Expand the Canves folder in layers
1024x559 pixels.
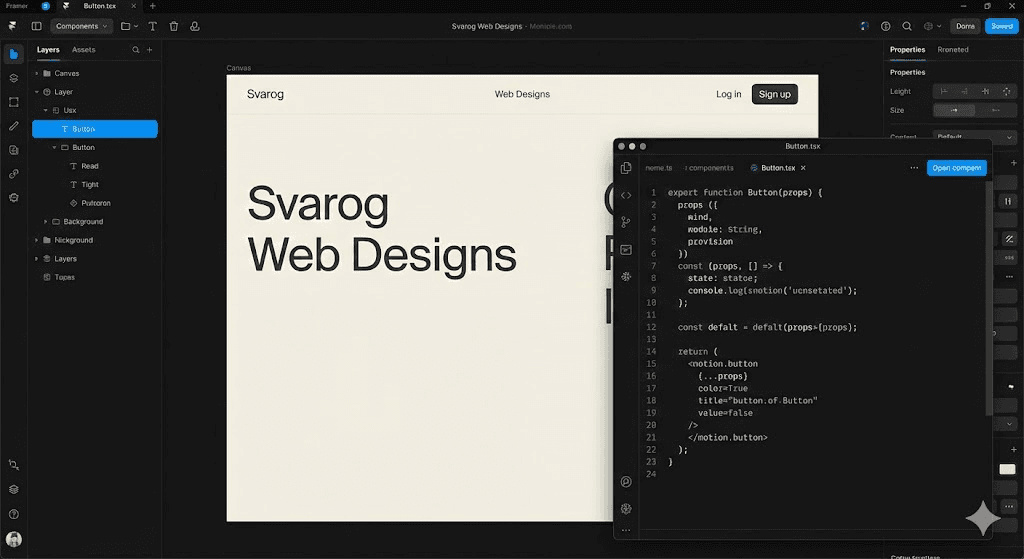pyautogui.click(x=37, y=73)
